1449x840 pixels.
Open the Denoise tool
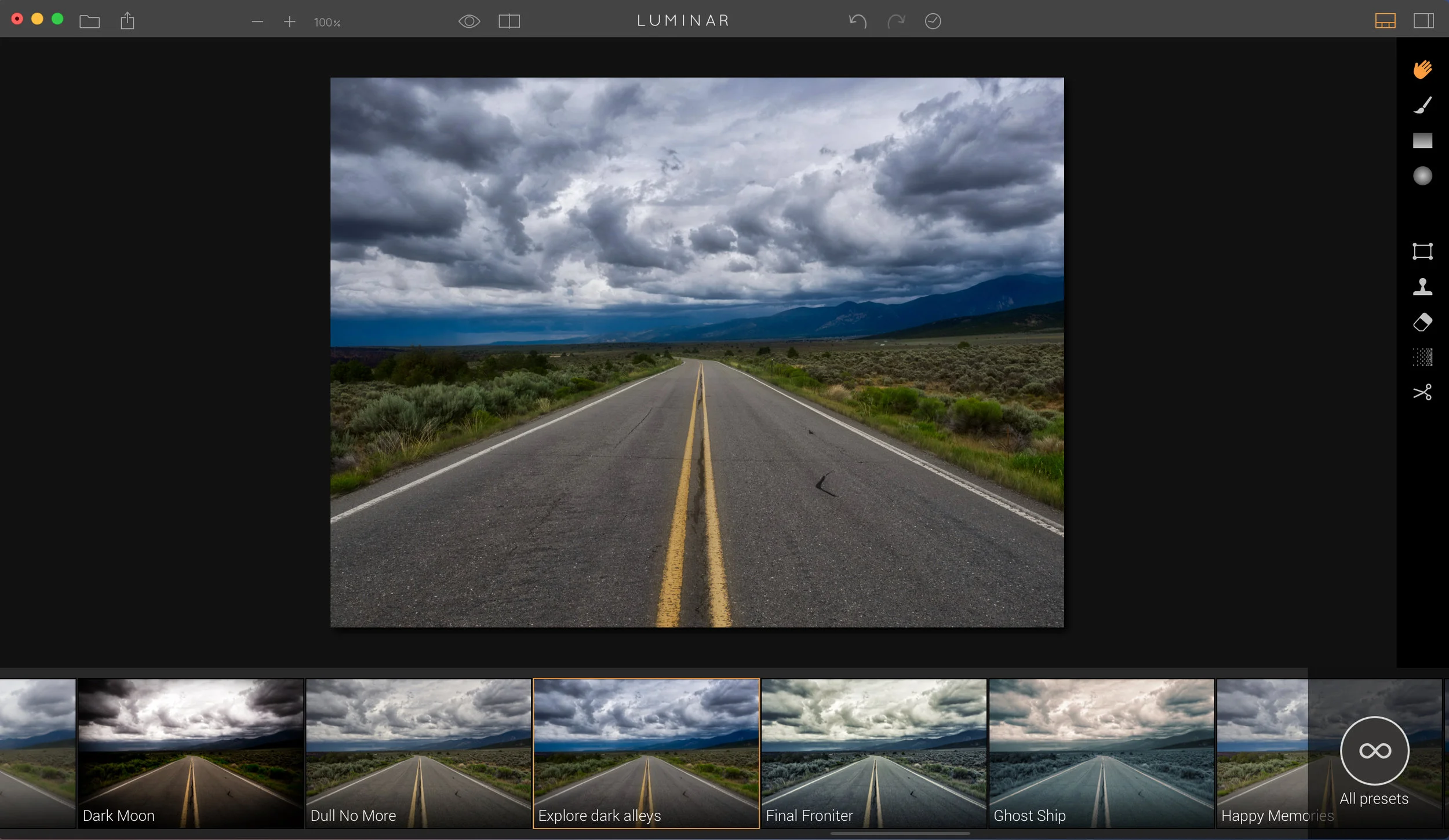[1422, 357]
